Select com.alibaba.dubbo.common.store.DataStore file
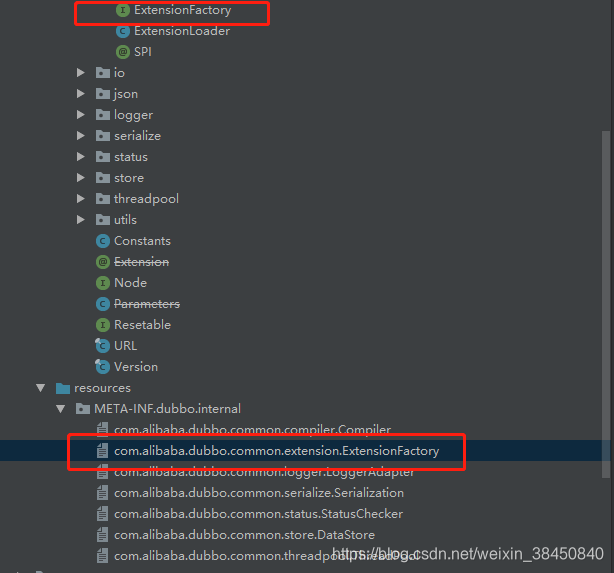614x573 pixels. click(x=244, y=535)
